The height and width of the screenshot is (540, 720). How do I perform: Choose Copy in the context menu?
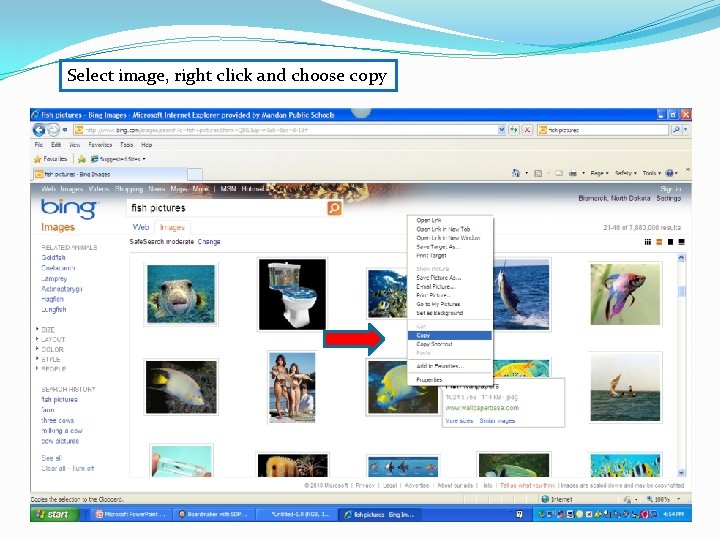450,336
